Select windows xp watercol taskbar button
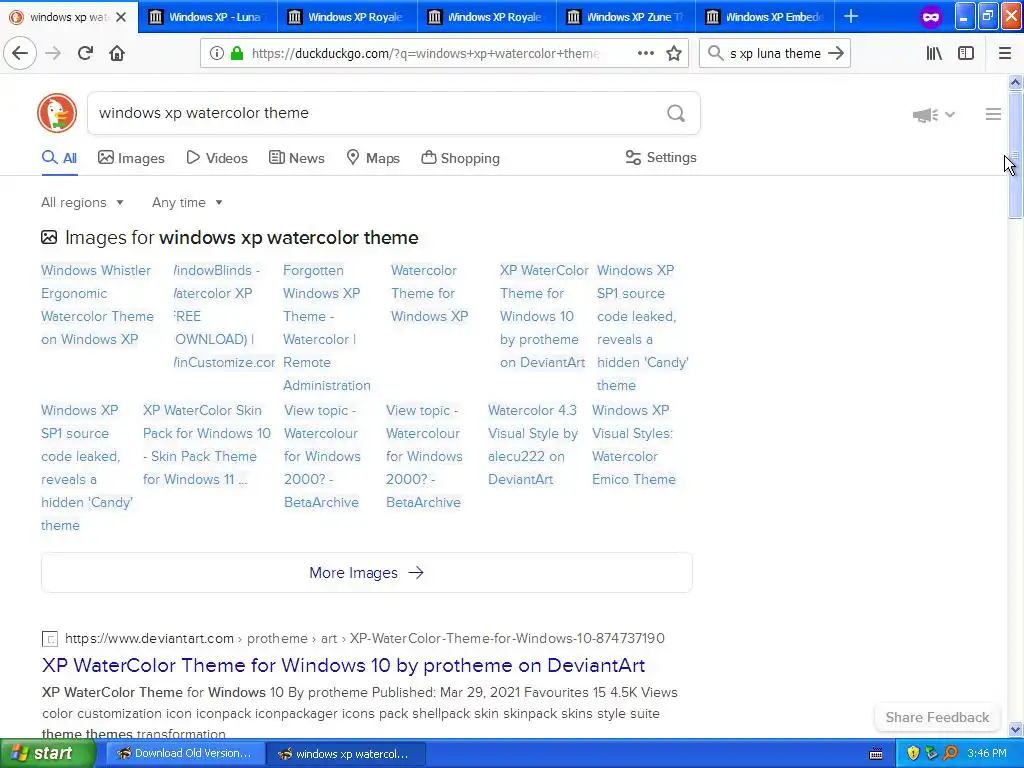 [x=345, y=754]
